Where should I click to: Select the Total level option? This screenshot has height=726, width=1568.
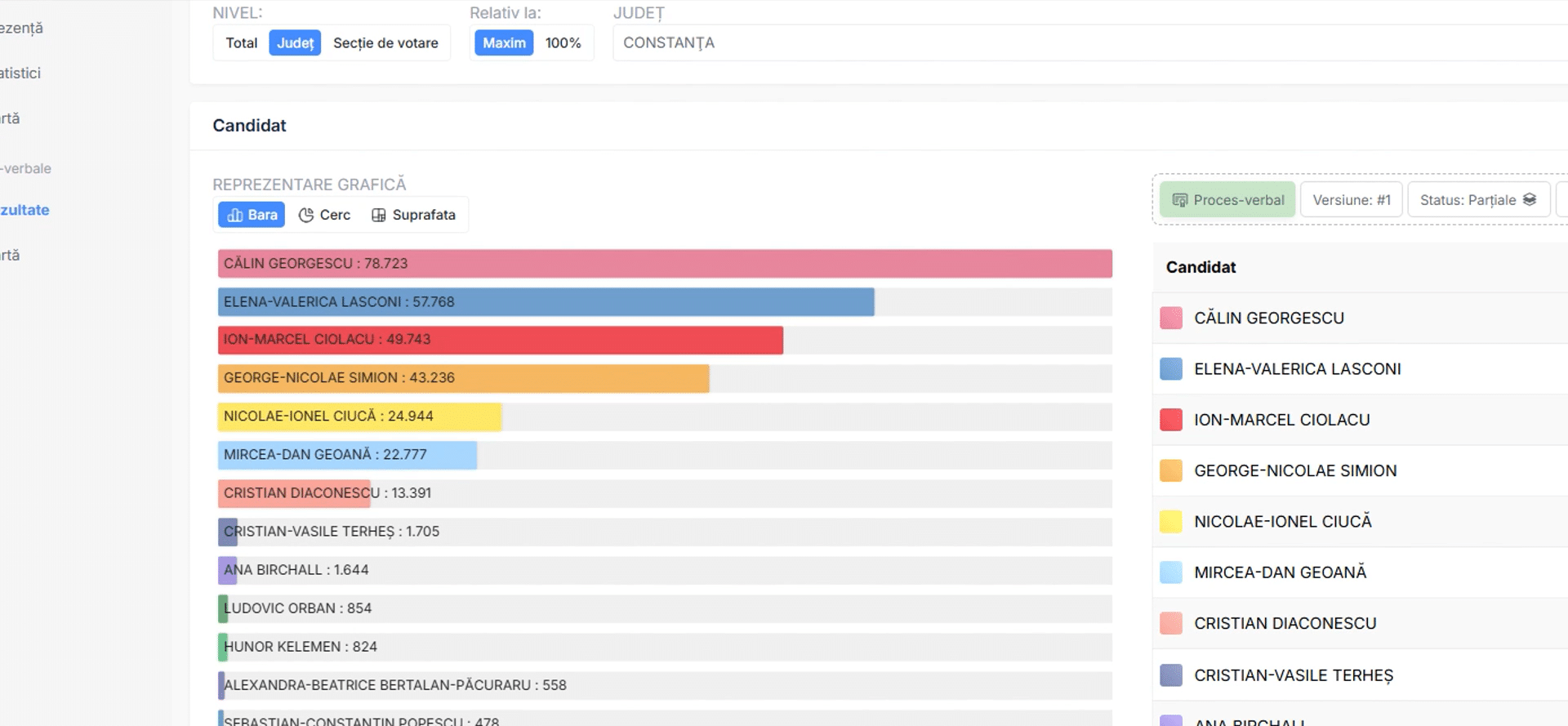242,42
